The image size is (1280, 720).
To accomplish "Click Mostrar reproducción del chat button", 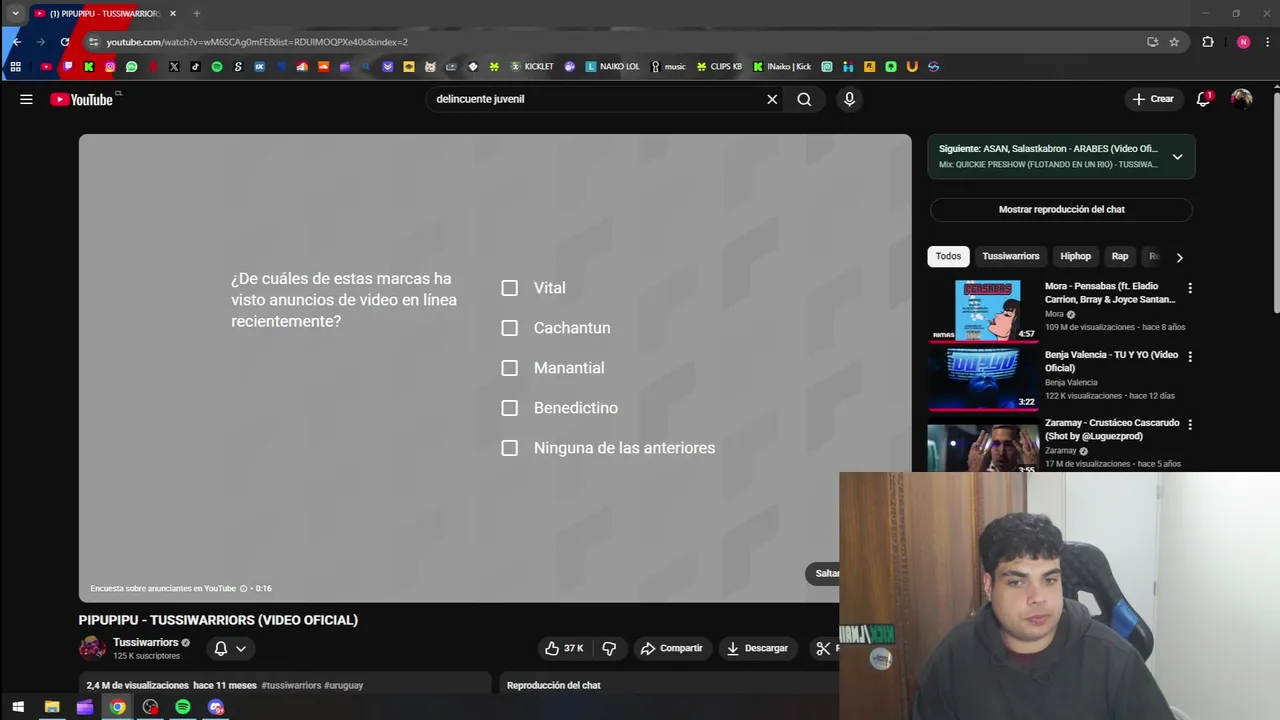I will (x=1061, y=209).
